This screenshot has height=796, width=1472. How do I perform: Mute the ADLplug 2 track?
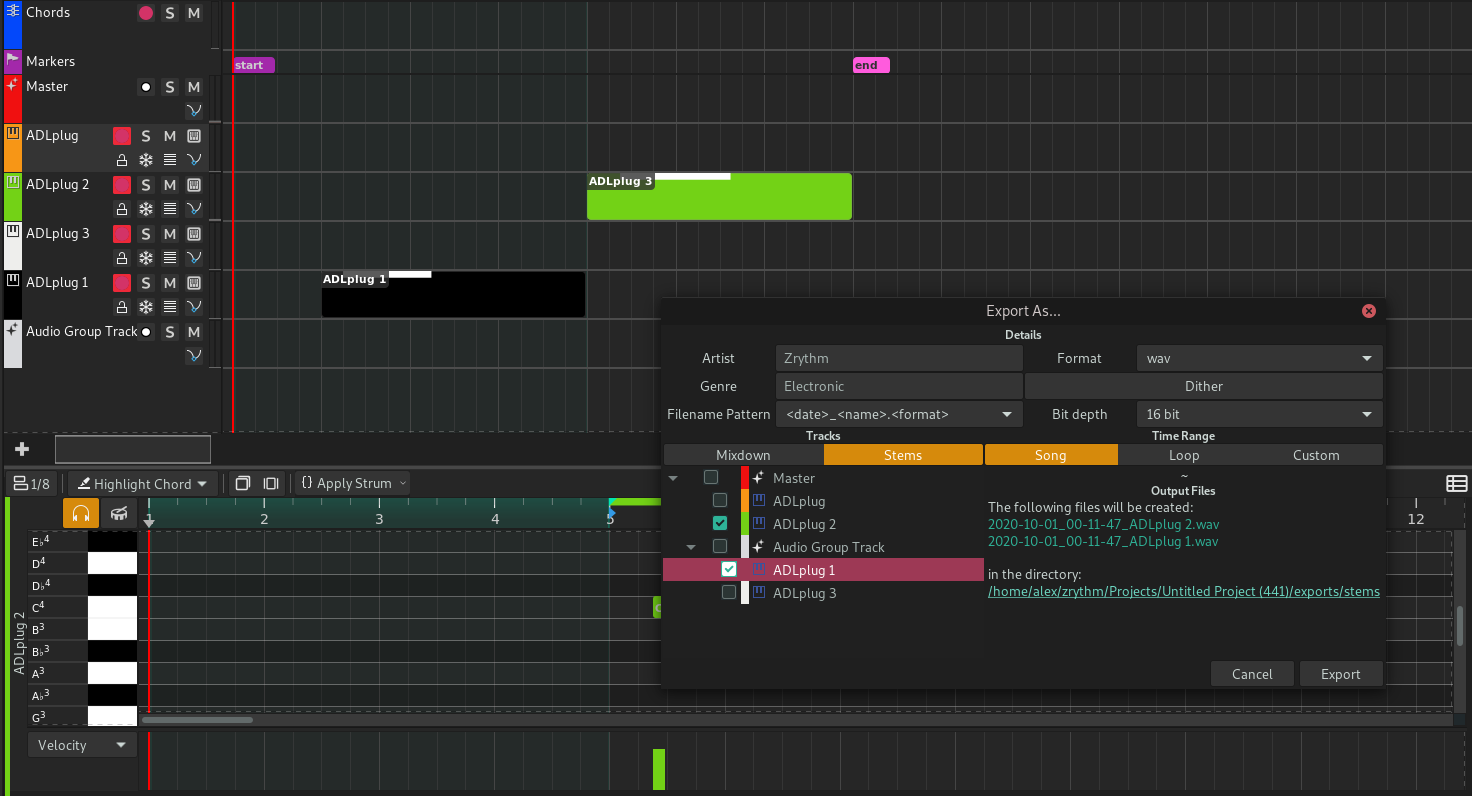170,185
